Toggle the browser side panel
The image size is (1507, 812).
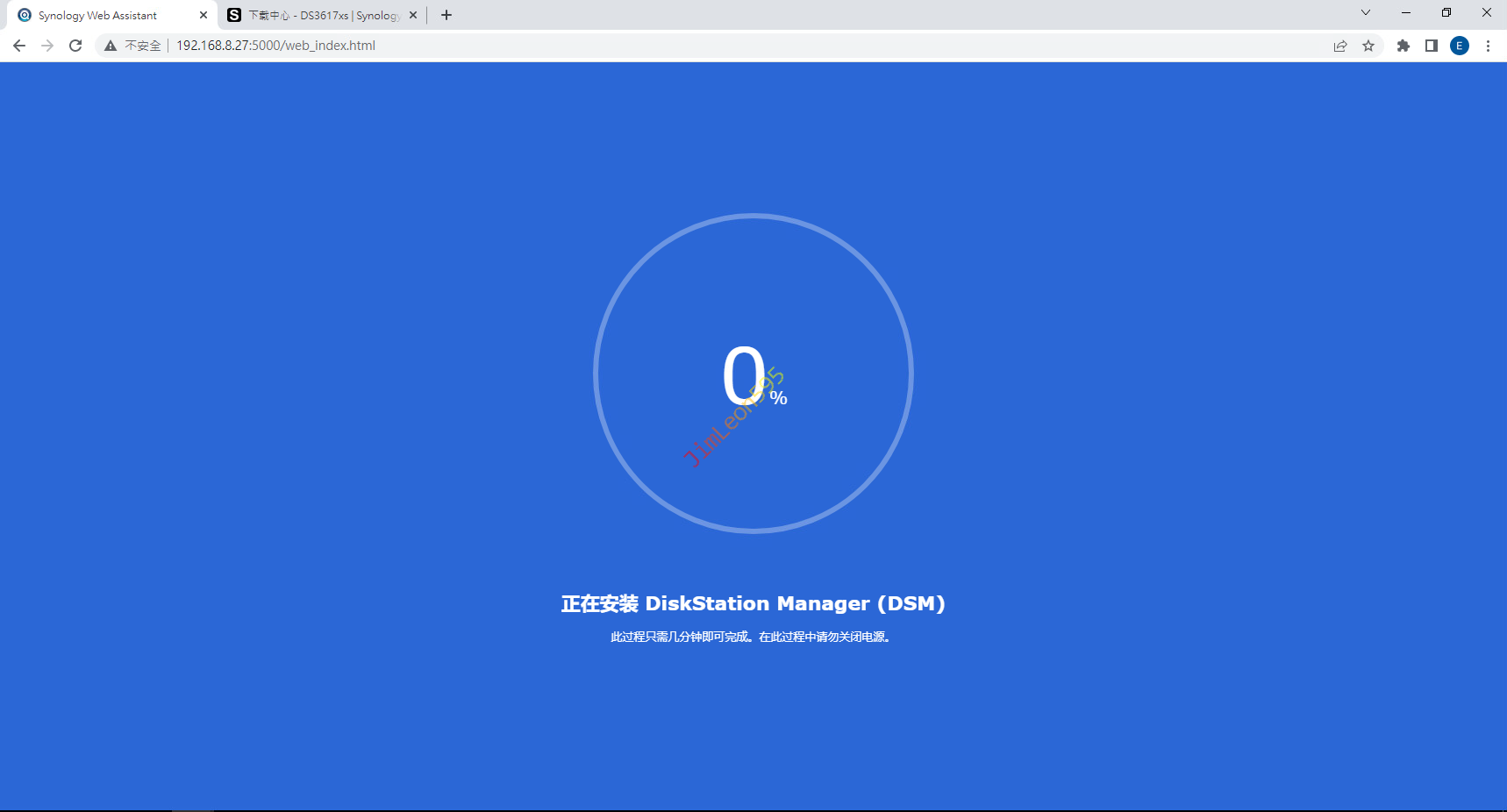click(x=1432, y=46)
